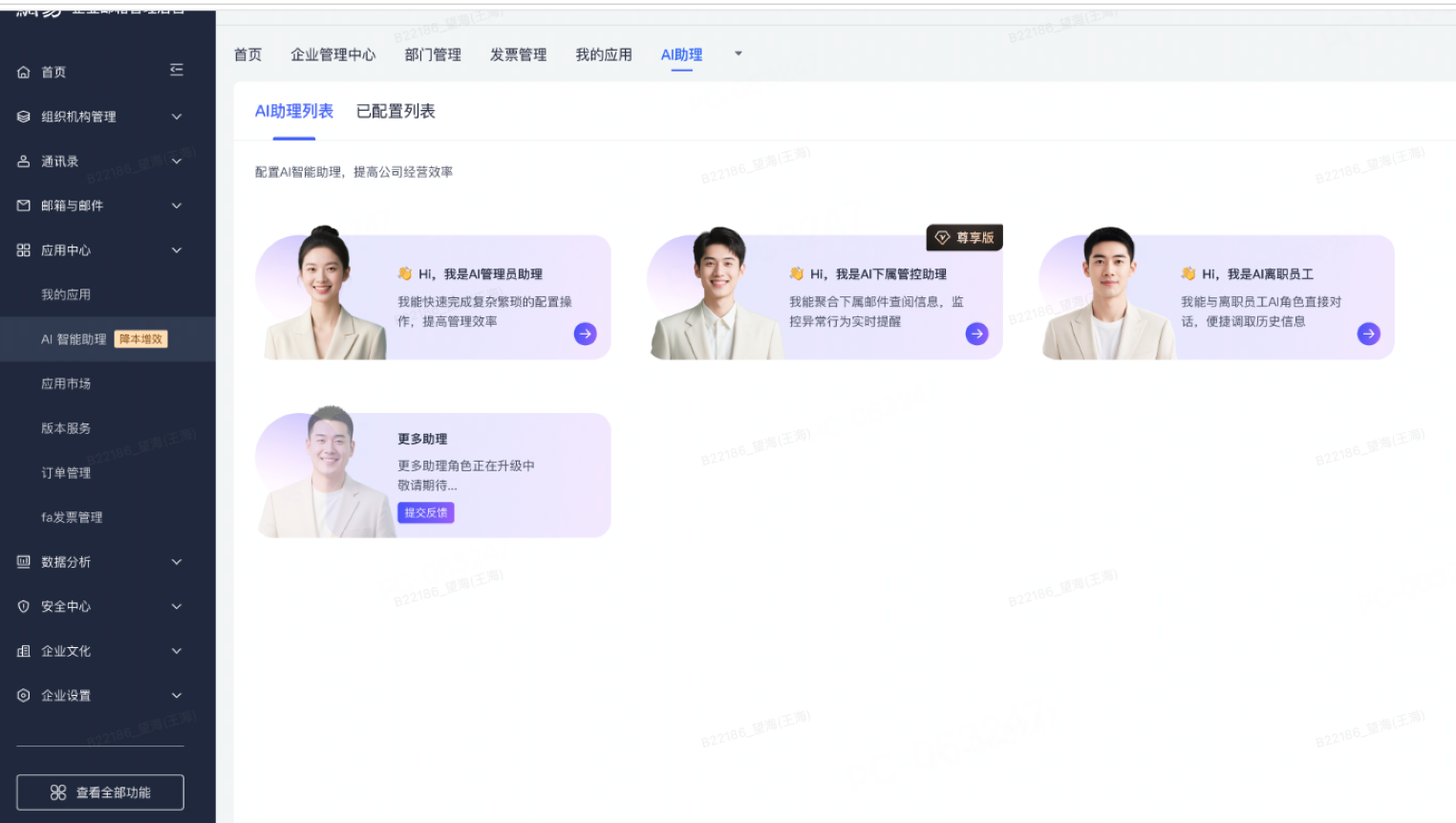
Task: Open 版本服务 in sidebar
Action: pos(66,428)
